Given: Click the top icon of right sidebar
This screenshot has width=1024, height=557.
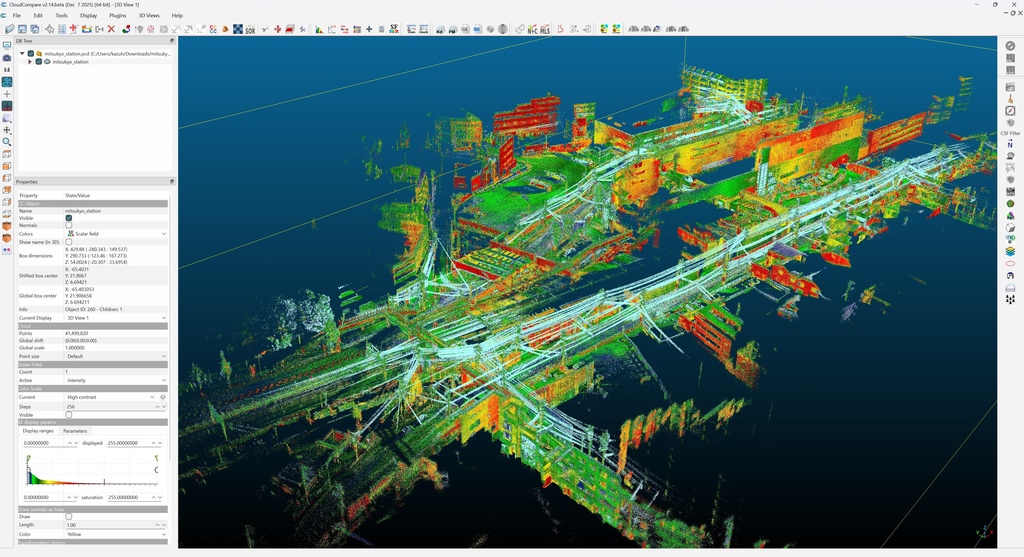Looking at the screenshot, I should pos(1010,46).
